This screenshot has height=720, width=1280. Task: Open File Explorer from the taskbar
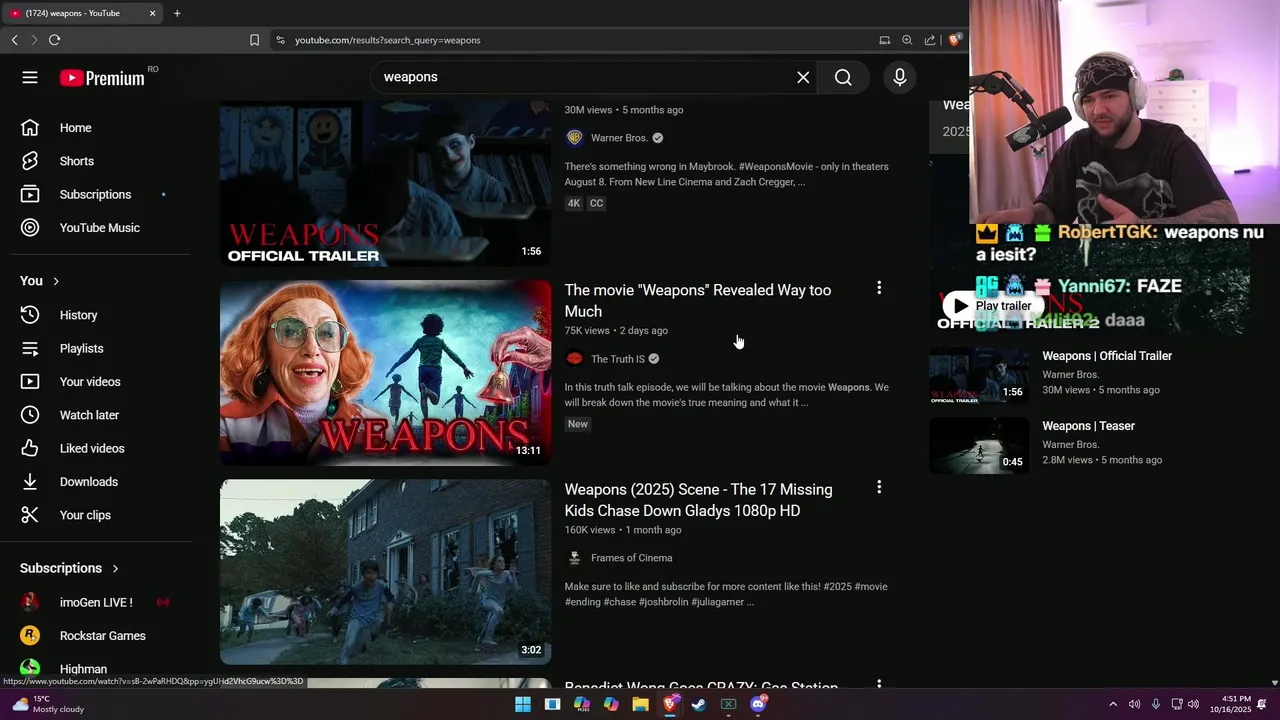point(640,704)
